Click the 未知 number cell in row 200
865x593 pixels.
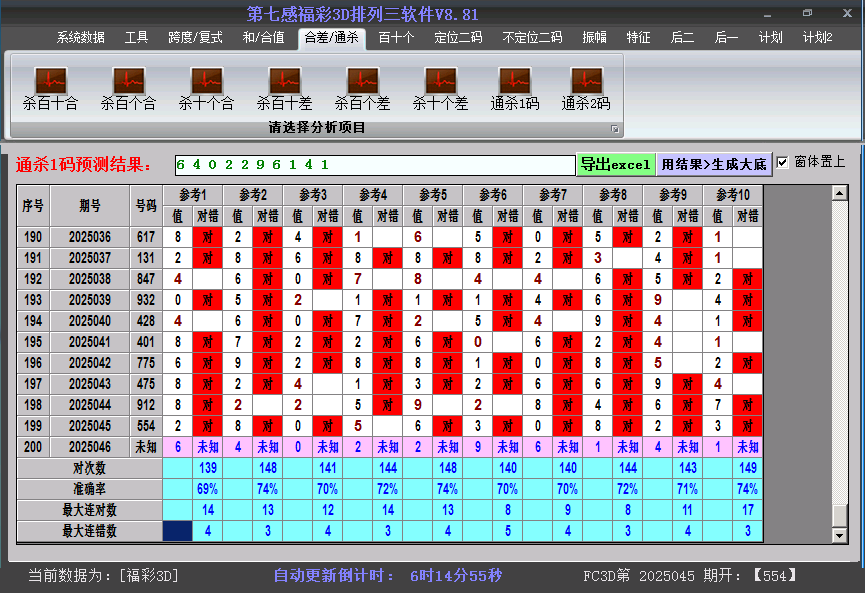[x=146, y=447]
